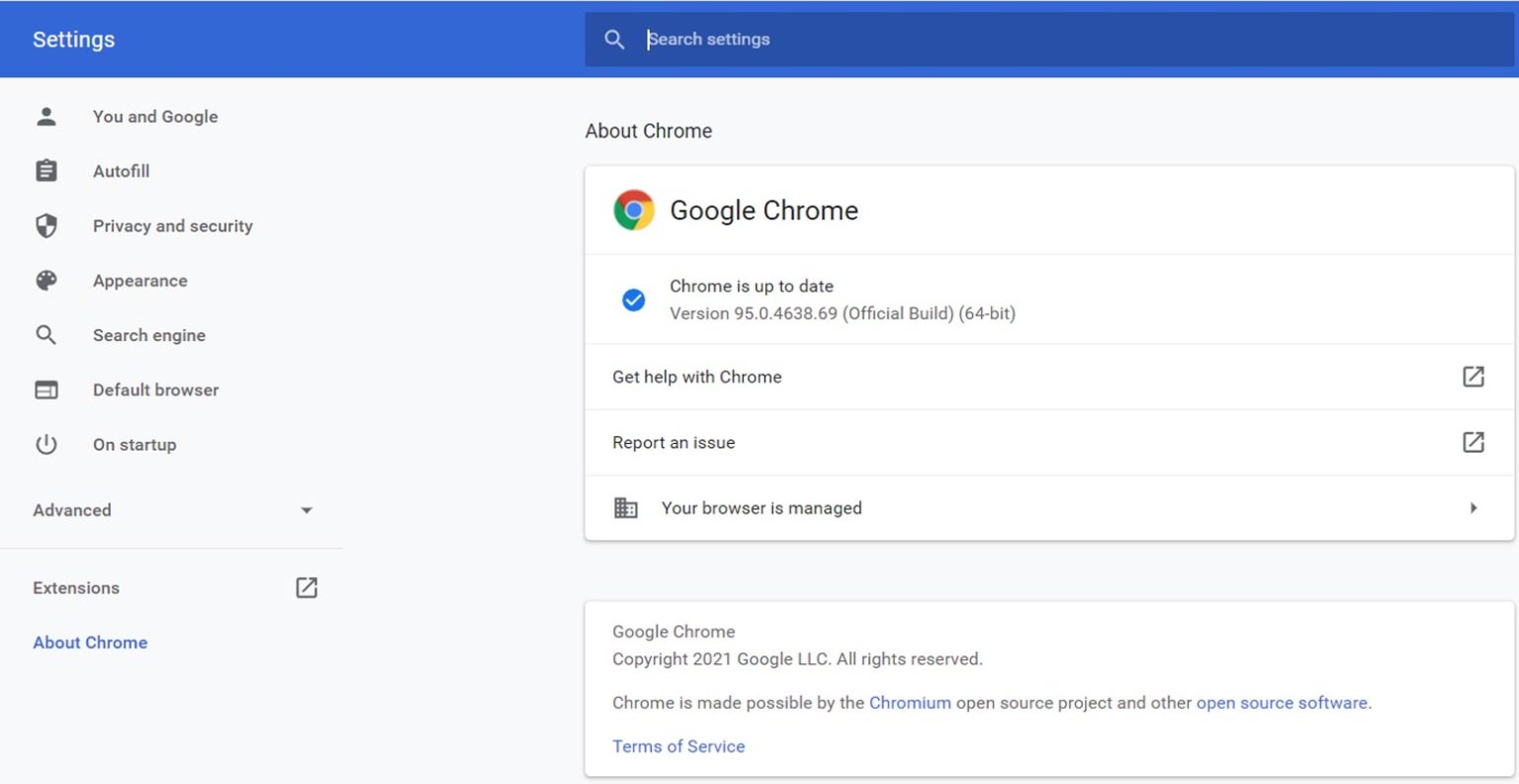Viewport: 1519px width, 784px height.
Task: Expand the Advanced section arrow
Action: point(307,510)
